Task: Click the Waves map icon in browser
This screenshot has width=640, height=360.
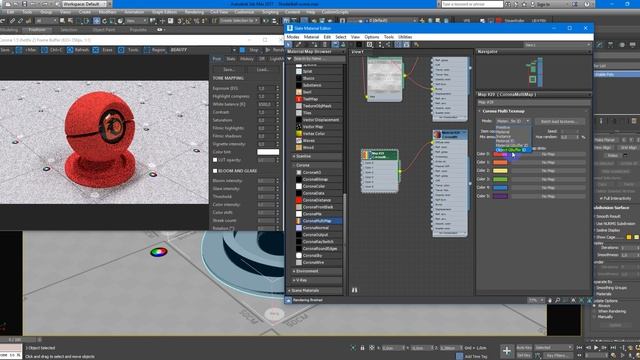Action: click(x=299, y=140)
